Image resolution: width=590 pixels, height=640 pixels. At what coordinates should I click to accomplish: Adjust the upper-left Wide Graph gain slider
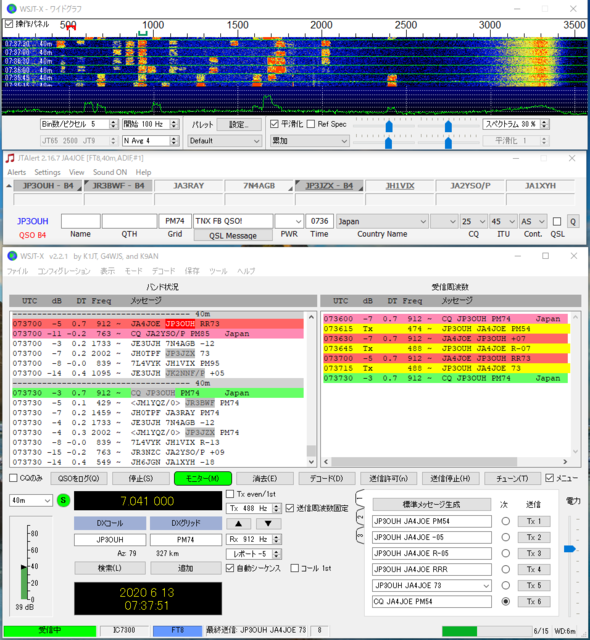coord(389,126)
